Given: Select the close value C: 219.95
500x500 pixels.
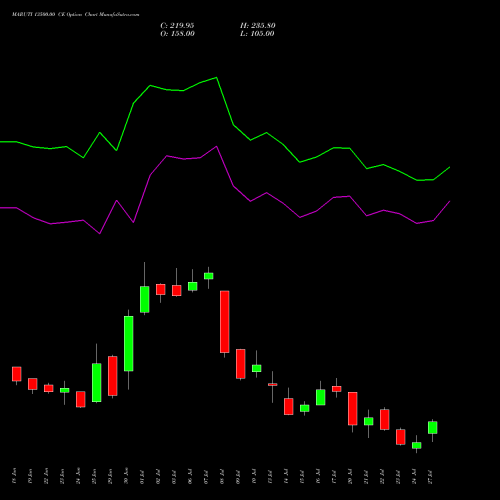Looking at the screenshot, I should pos(177,26).
